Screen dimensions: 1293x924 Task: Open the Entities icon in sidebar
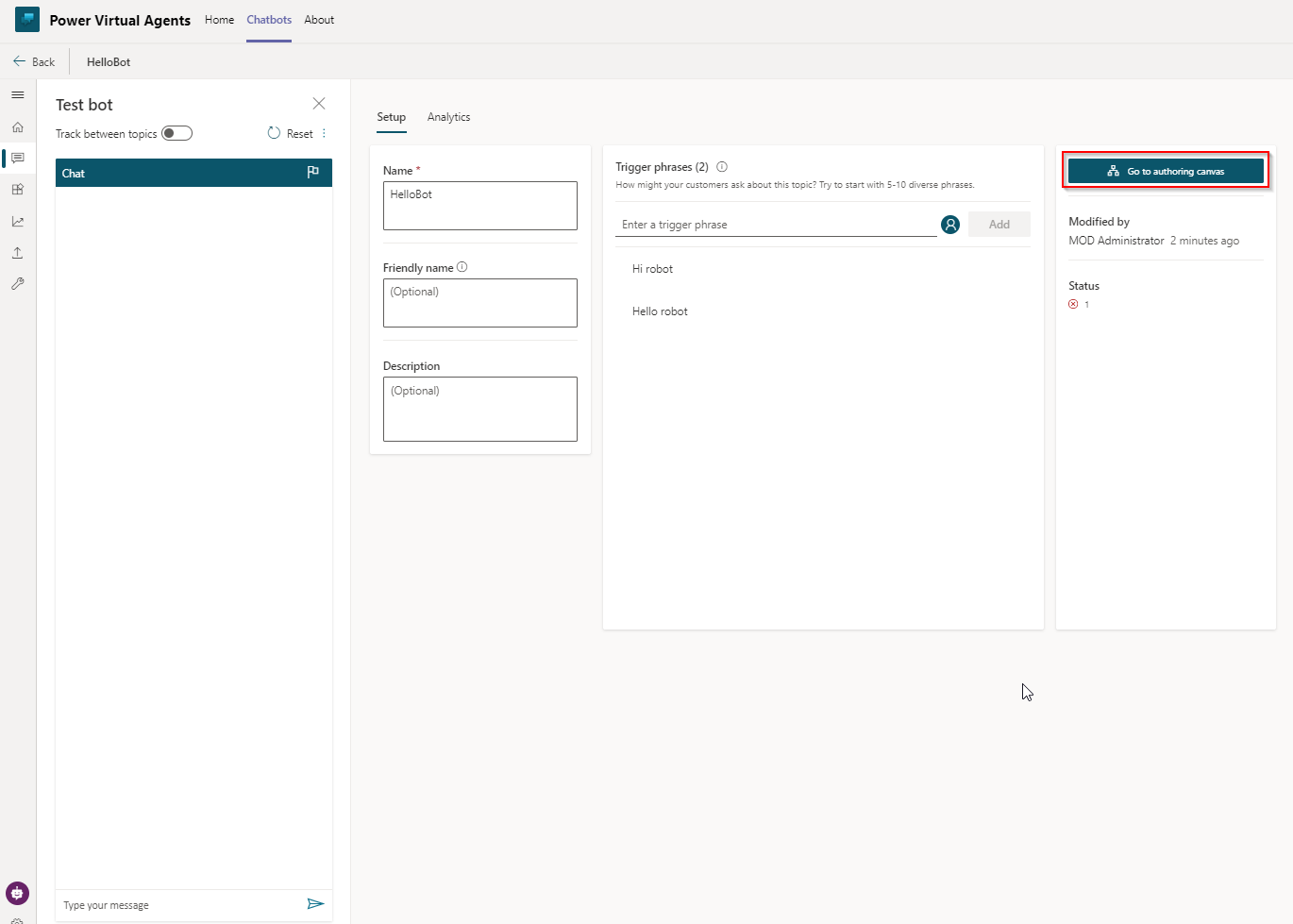coord(17,190)
